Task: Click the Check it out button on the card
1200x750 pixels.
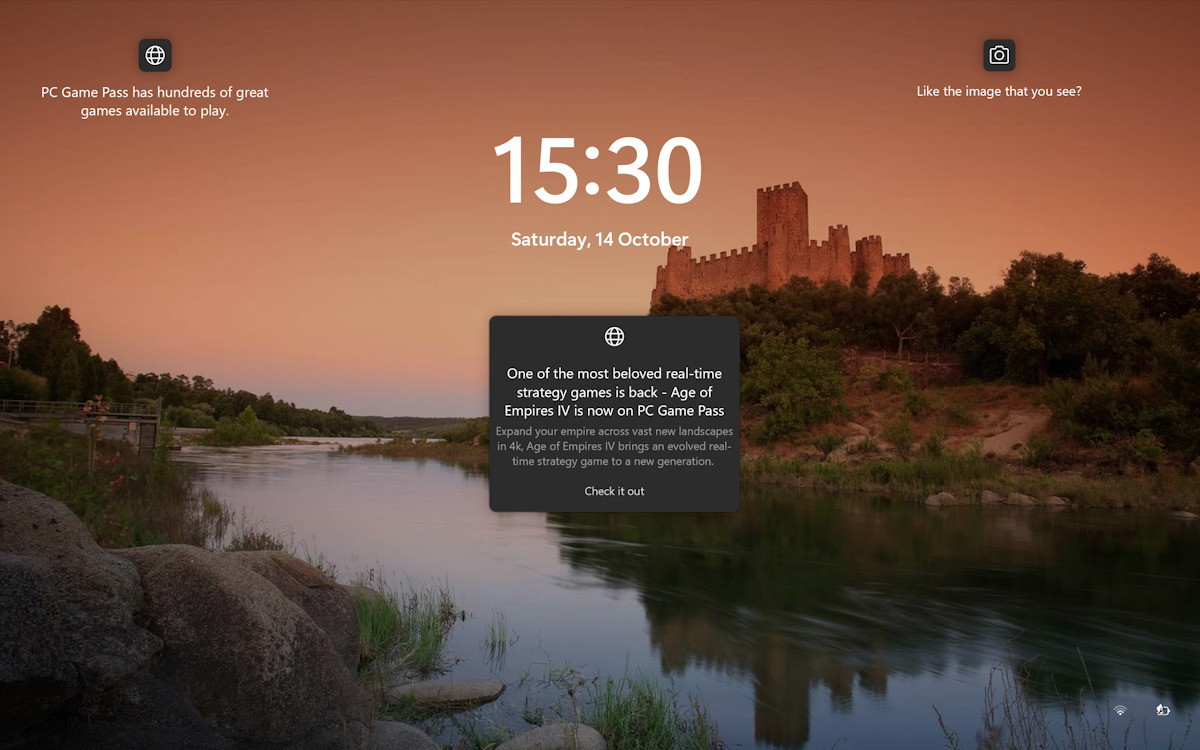Action: pos(614,491)
